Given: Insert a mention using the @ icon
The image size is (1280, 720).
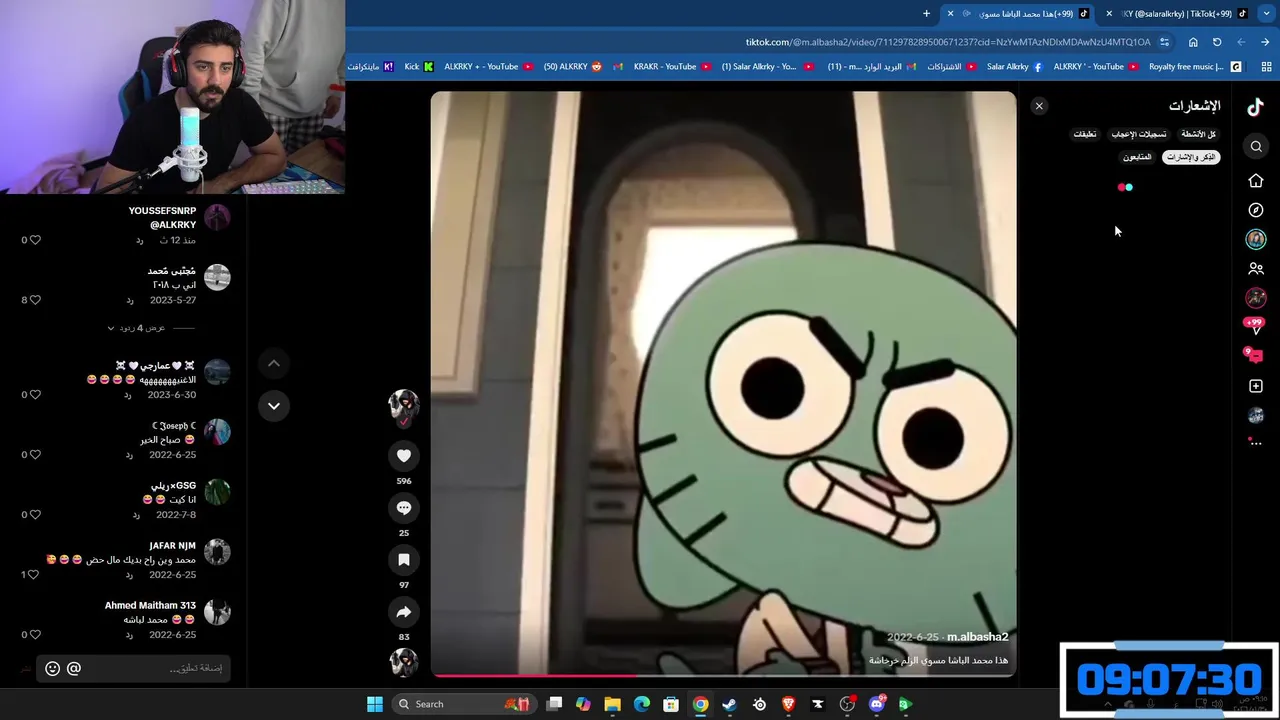Looking at the screenshot, I should (x=74, y=668).
